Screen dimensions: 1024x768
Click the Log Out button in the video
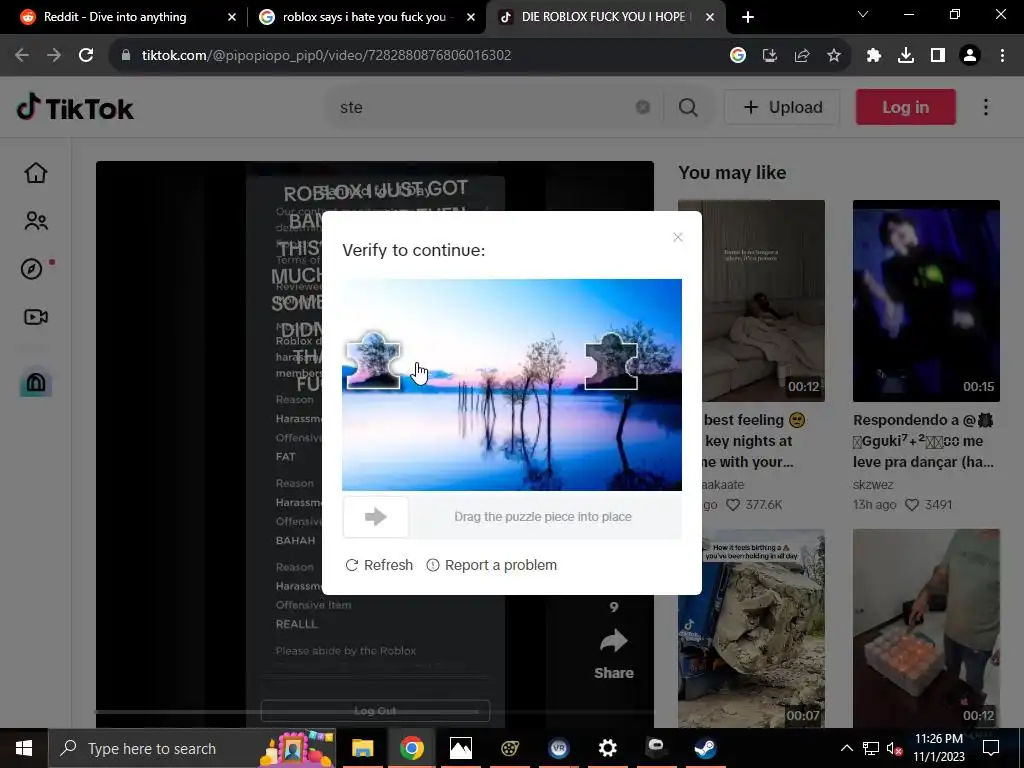coord(375,711)
